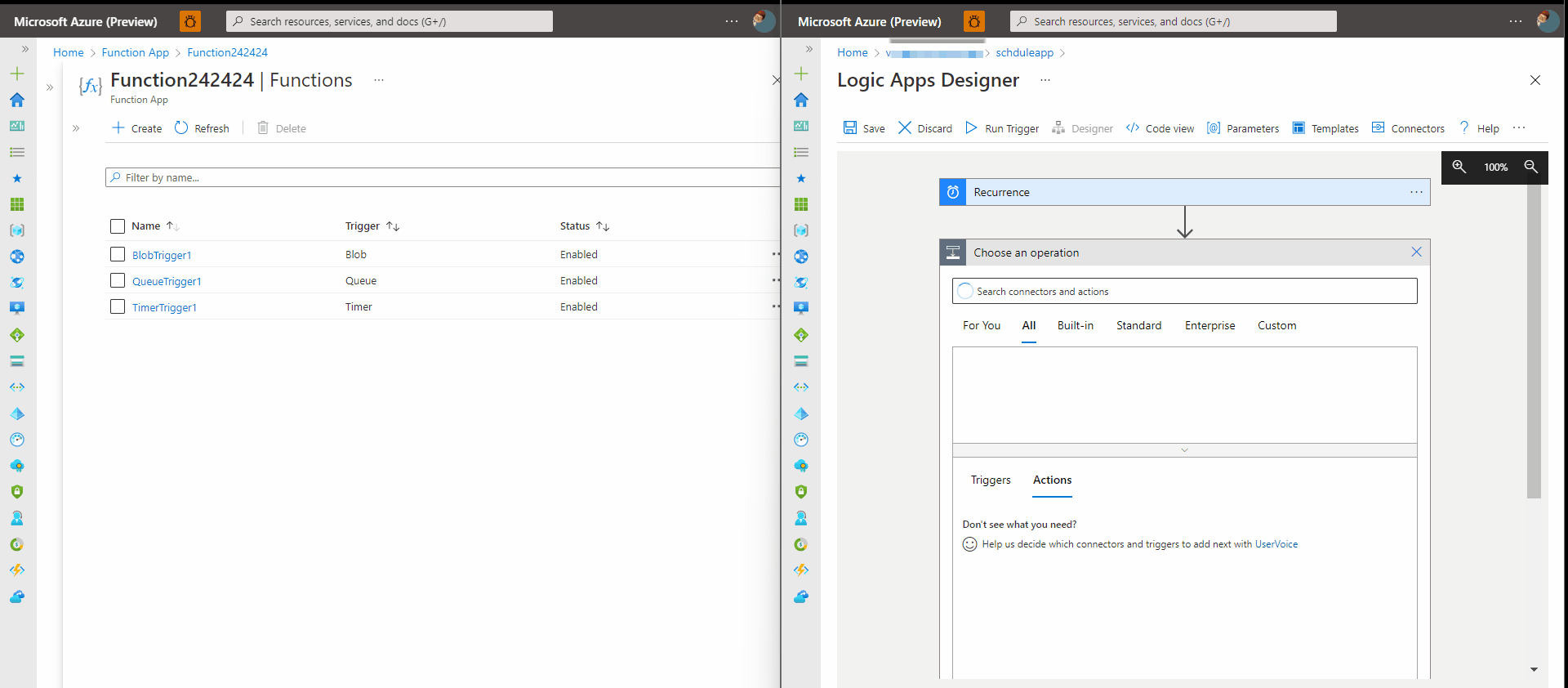Expand toolbar chevron left of Create button
The width and height of the screenshot is (1568, 688).
(76, 128)
